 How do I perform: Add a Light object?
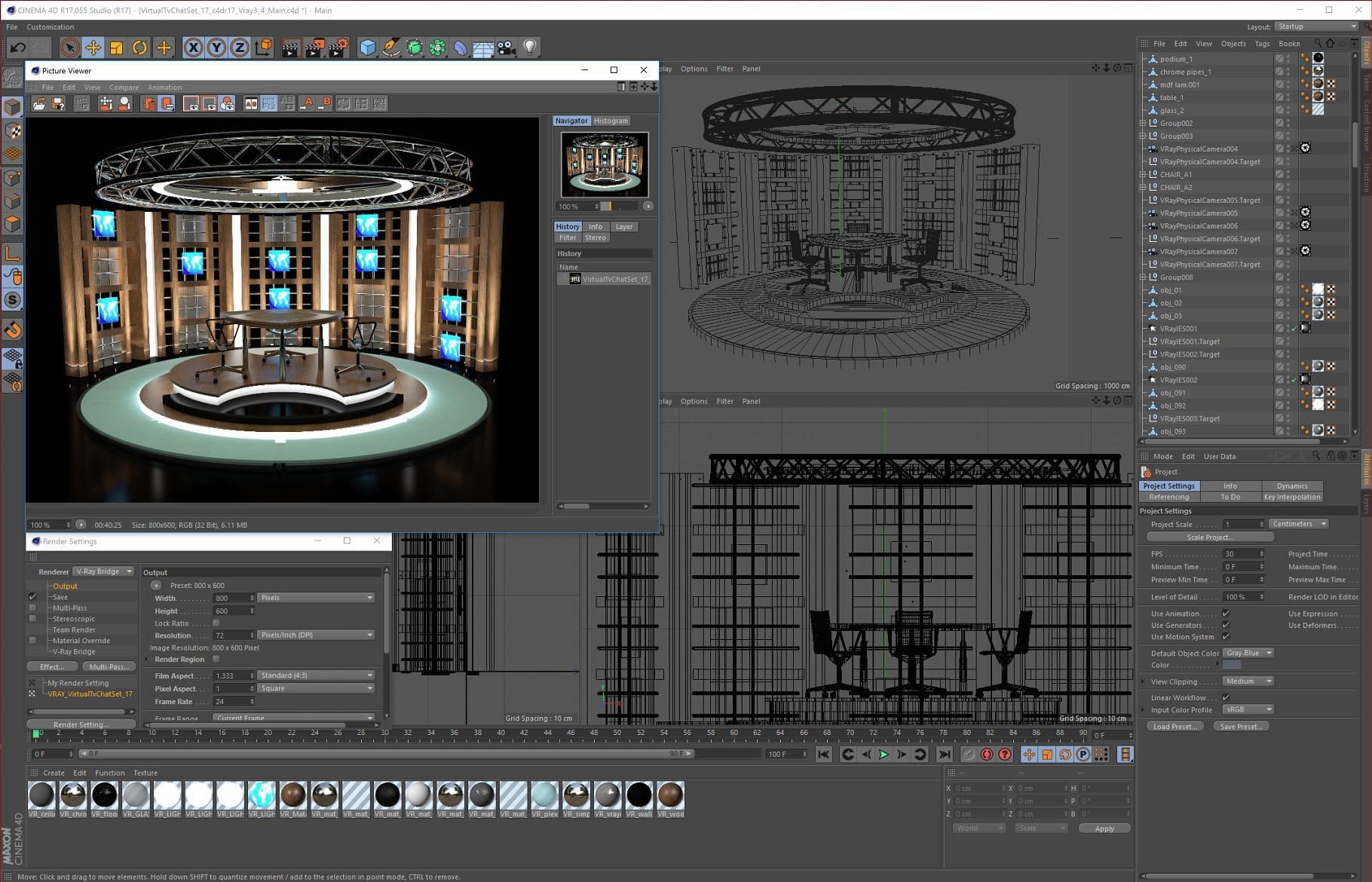[530, 48]
